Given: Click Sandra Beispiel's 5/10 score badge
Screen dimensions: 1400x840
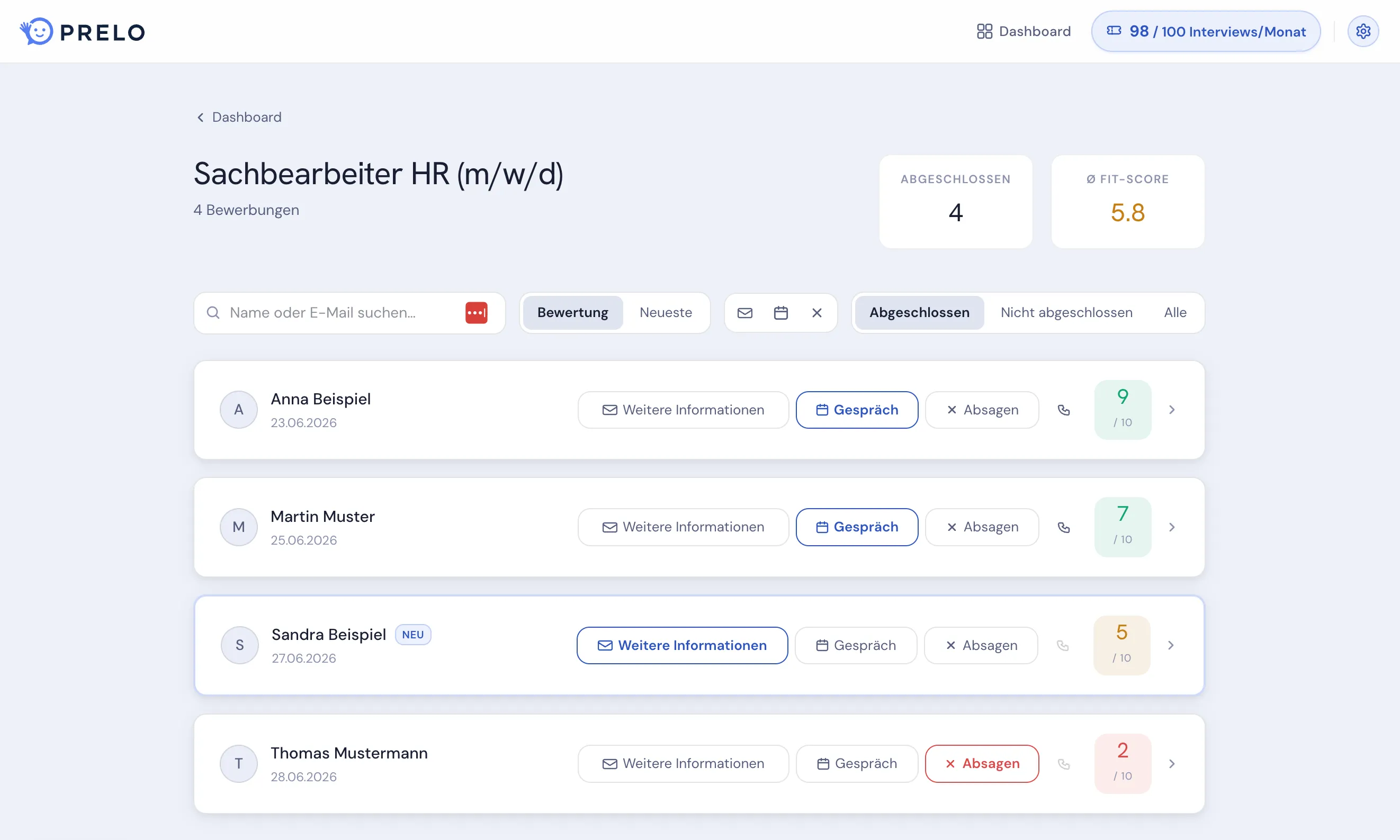Looking at the screenshot, I should 1121,645.
